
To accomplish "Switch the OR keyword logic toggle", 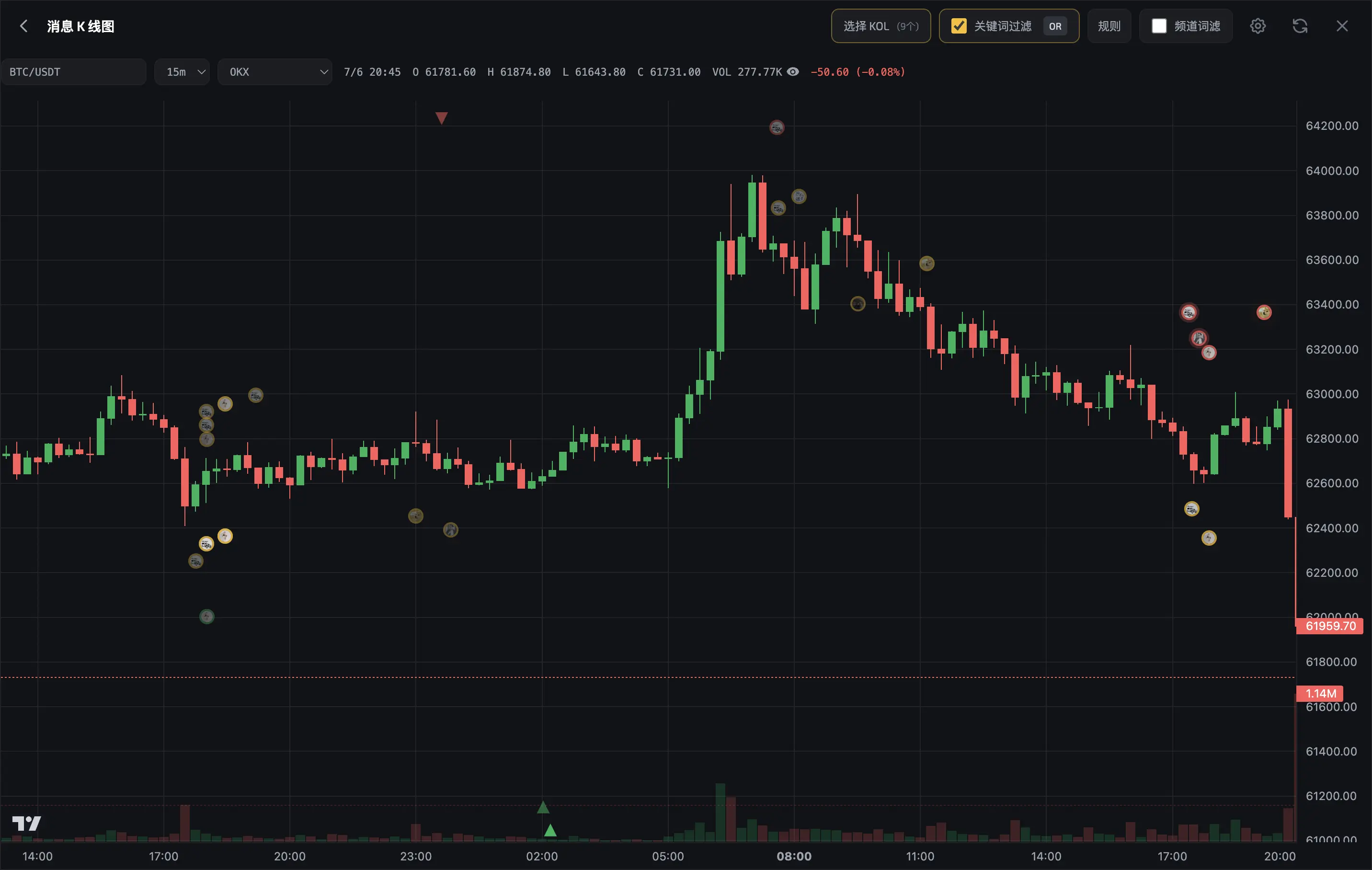I will pyautogui.click(x=1055, y=26).
